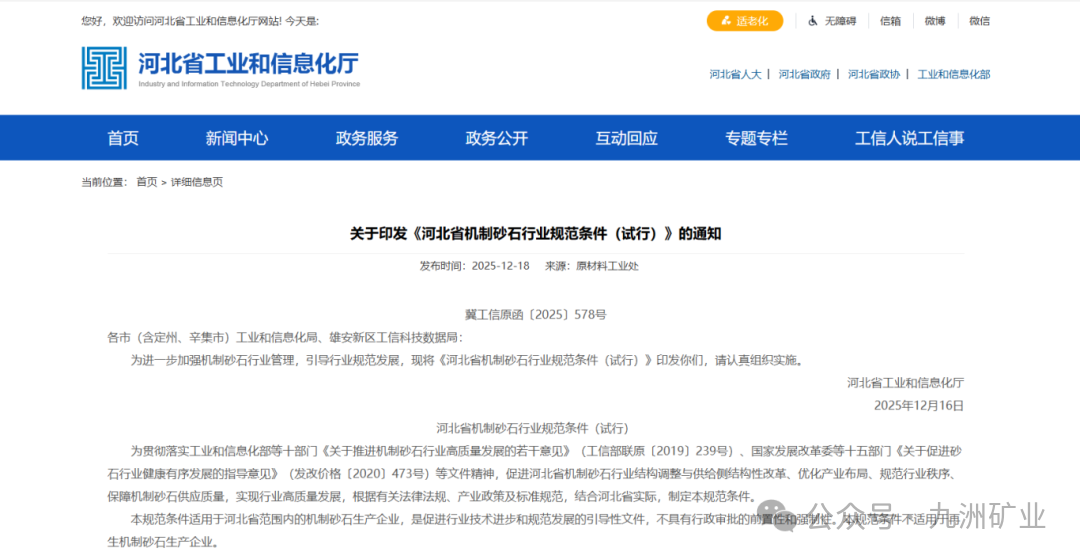The image size is (1080, 559).
Task: Click source text 原材料工业处
Action: 608,266
